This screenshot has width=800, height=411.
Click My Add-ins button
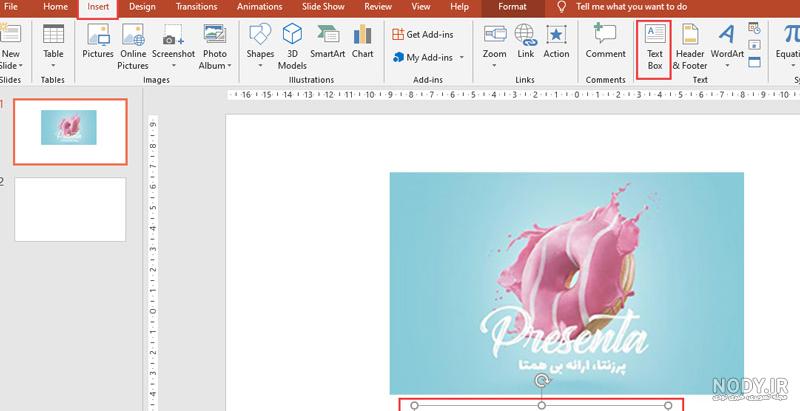click(422, 58)
